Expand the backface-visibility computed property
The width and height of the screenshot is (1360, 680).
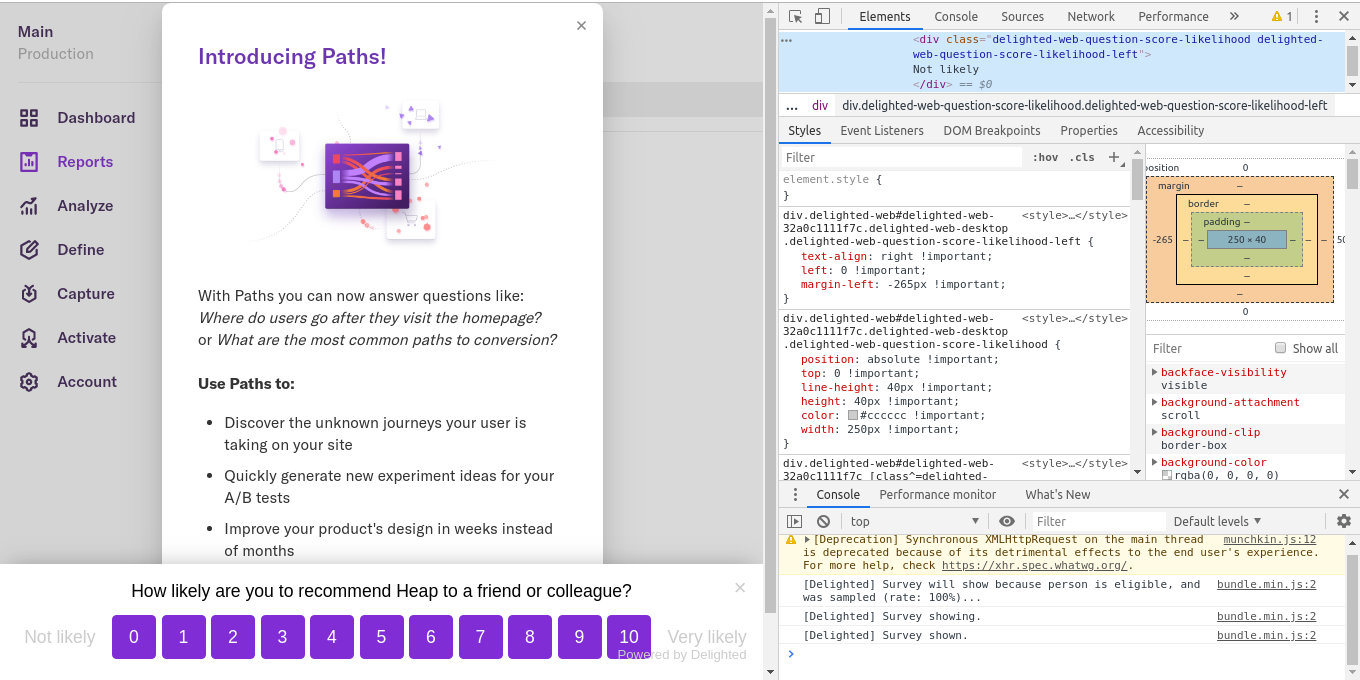[x=1155, y=372]
